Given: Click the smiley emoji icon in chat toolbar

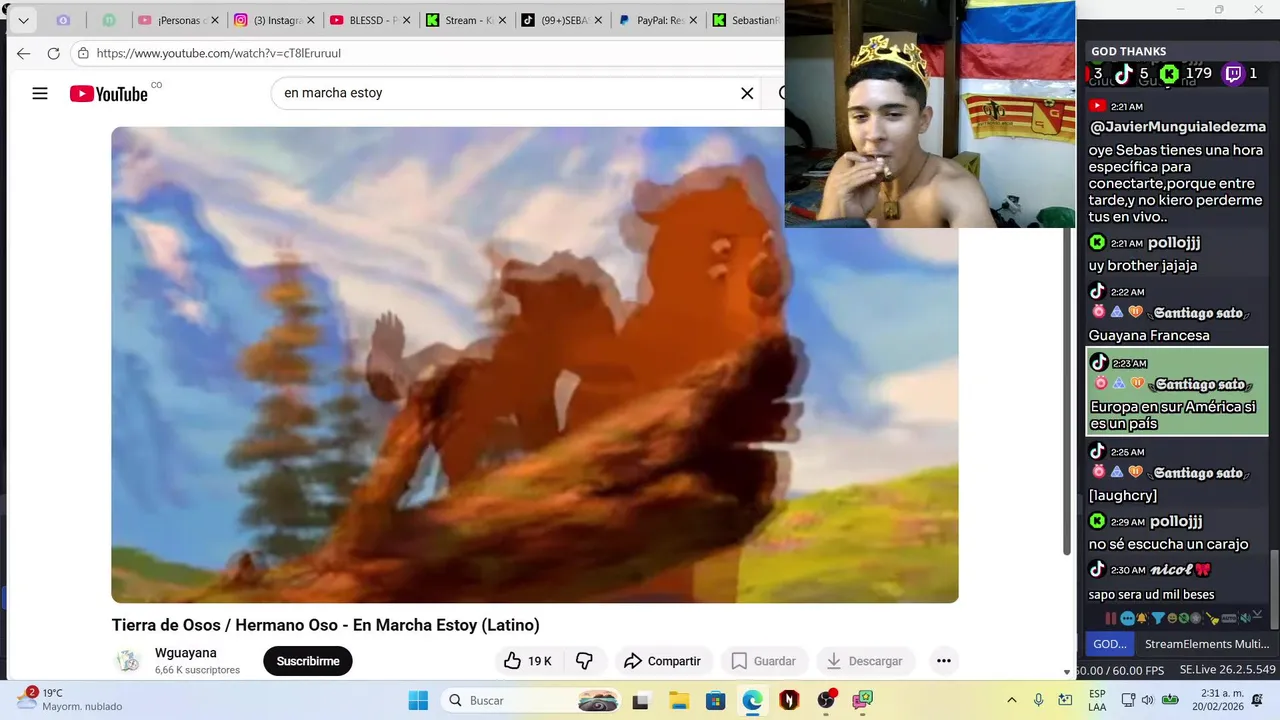Looking at the screenshot, I should click(x=1172, y=618).
